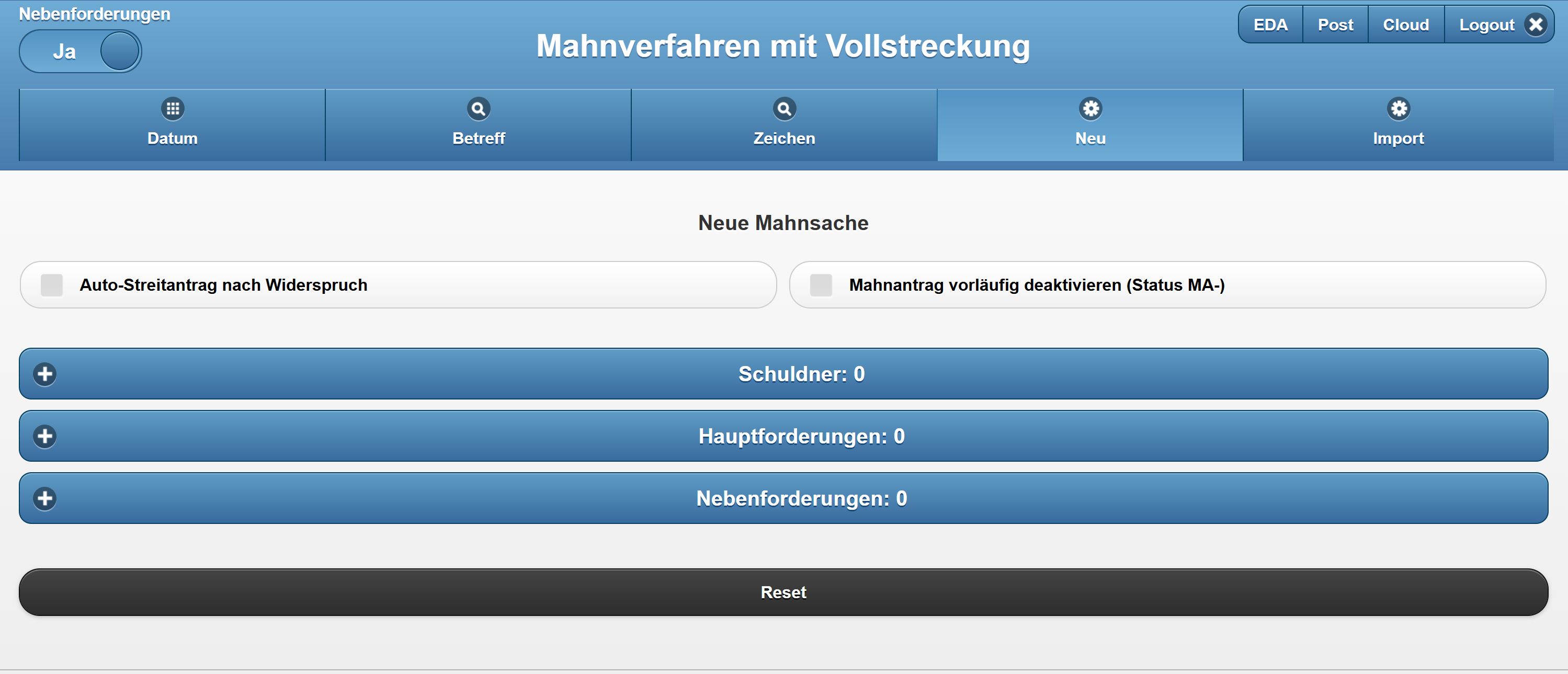
Task: Click the gear icon above Neu
Action: (x=1090, y=109)
